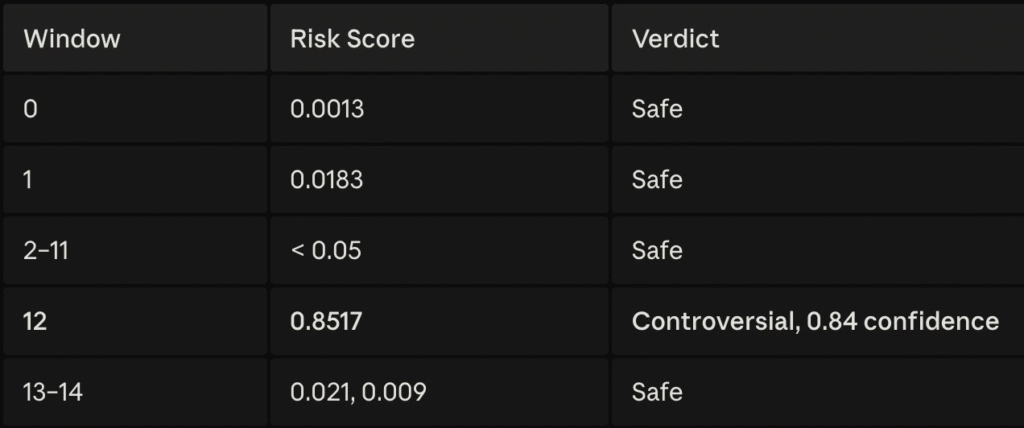Click the Safe verdict for window 1

pos(657,180)
